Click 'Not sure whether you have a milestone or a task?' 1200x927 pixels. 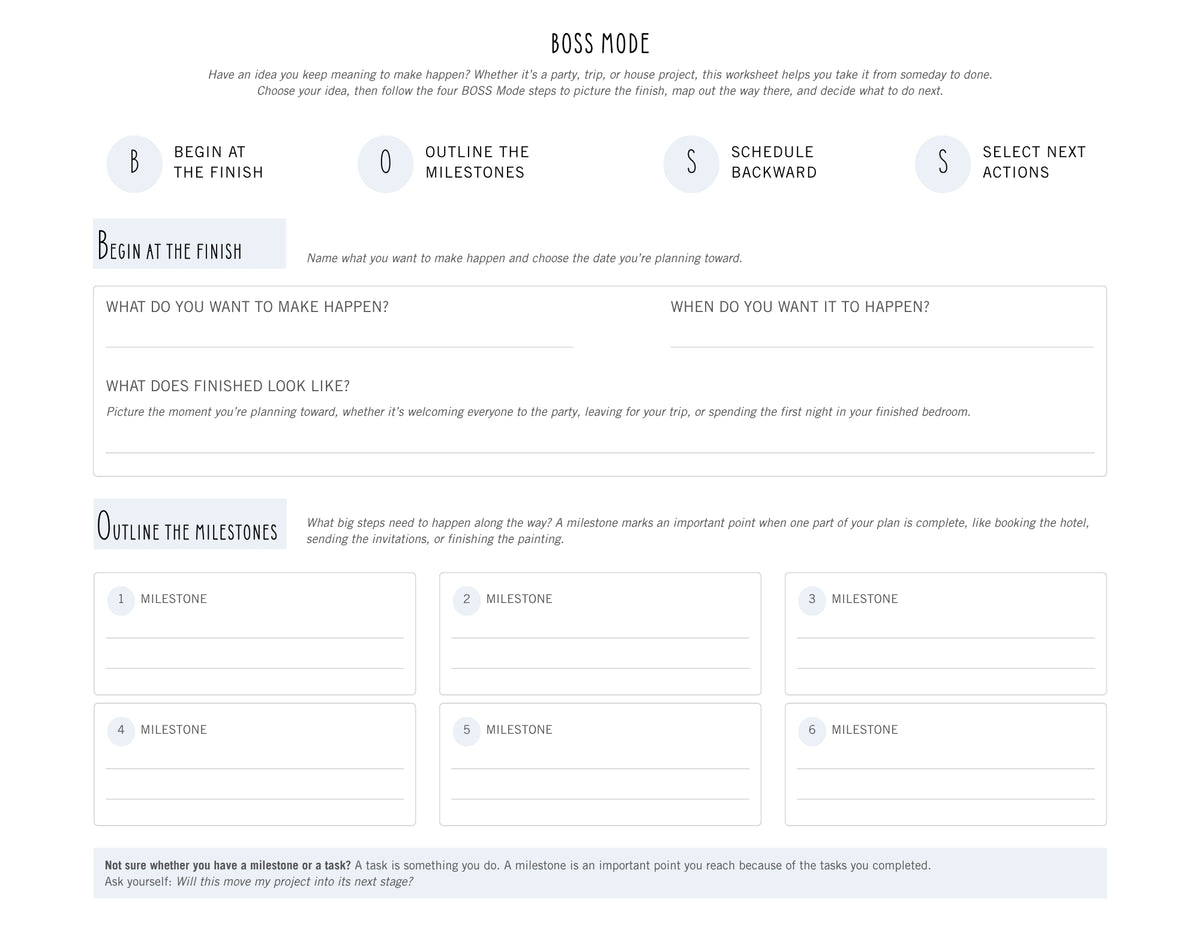228,866
